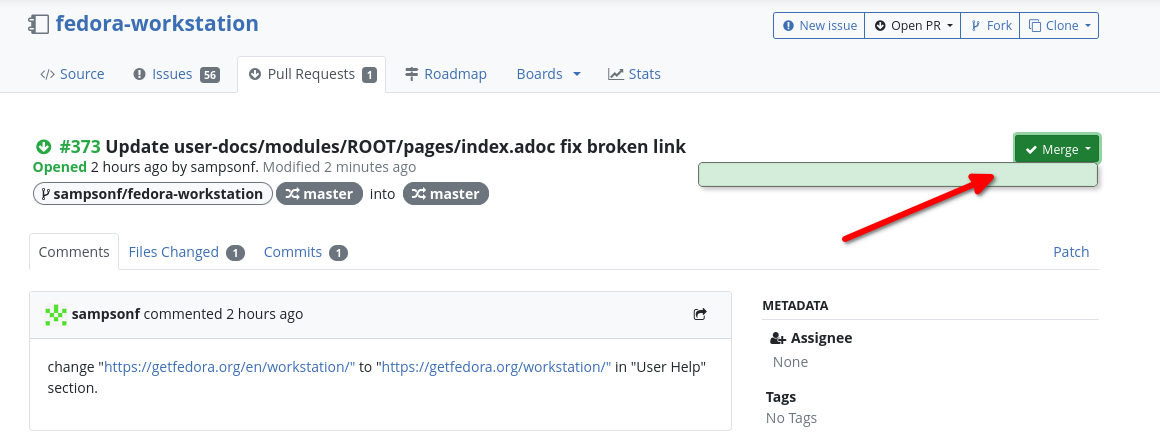Go to the Roadmap tab
Screen dimensions: 1160x442
pyautogui.click(x=445, y=74)
